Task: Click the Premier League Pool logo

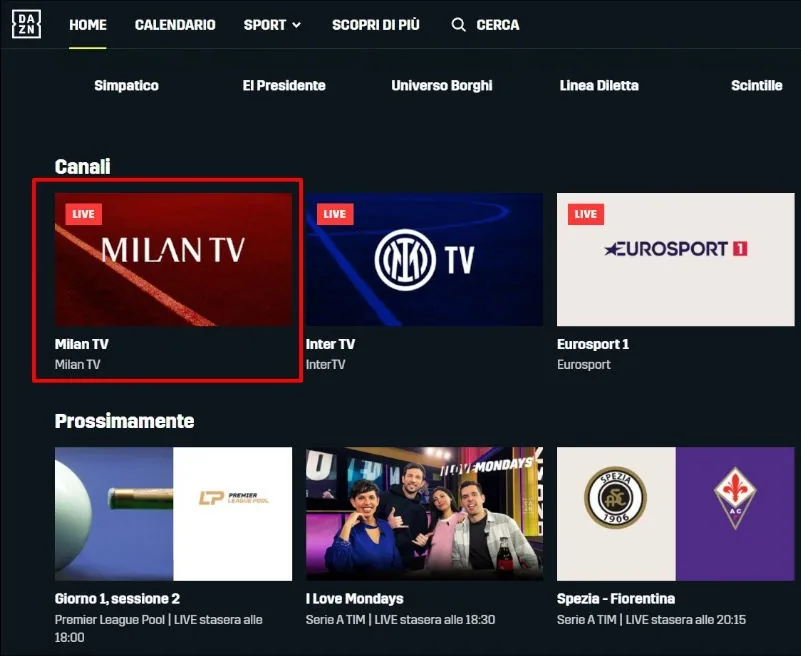Action: (x=233, y=498)
